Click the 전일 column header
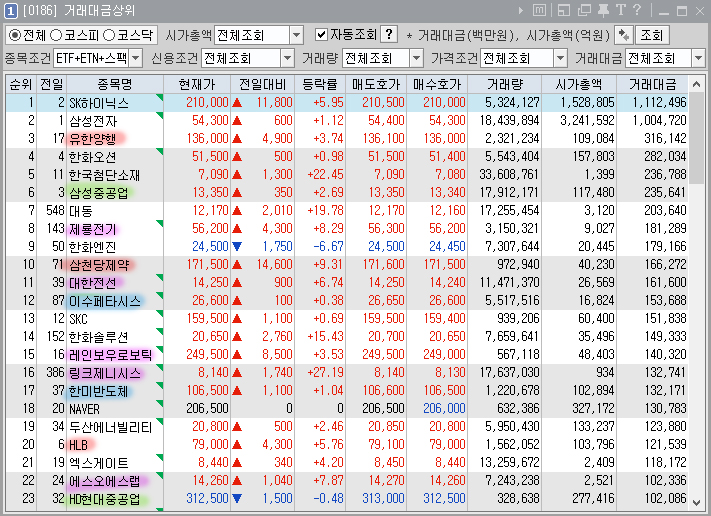 pos(51,84)
